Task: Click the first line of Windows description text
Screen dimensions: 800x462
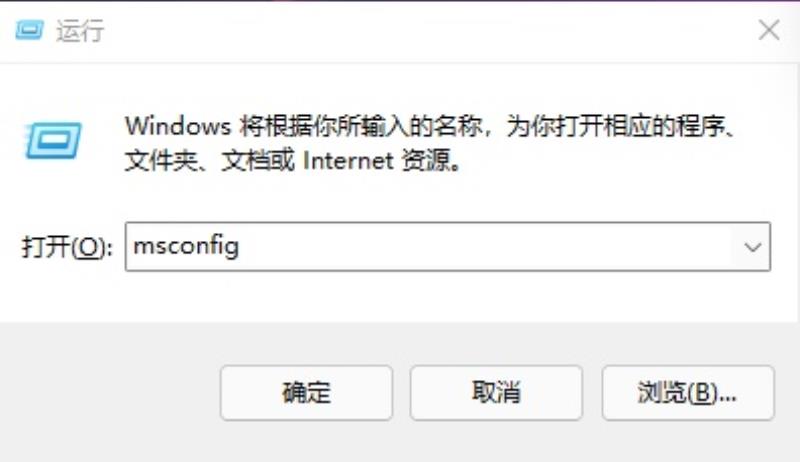Action: pos(431,126)
